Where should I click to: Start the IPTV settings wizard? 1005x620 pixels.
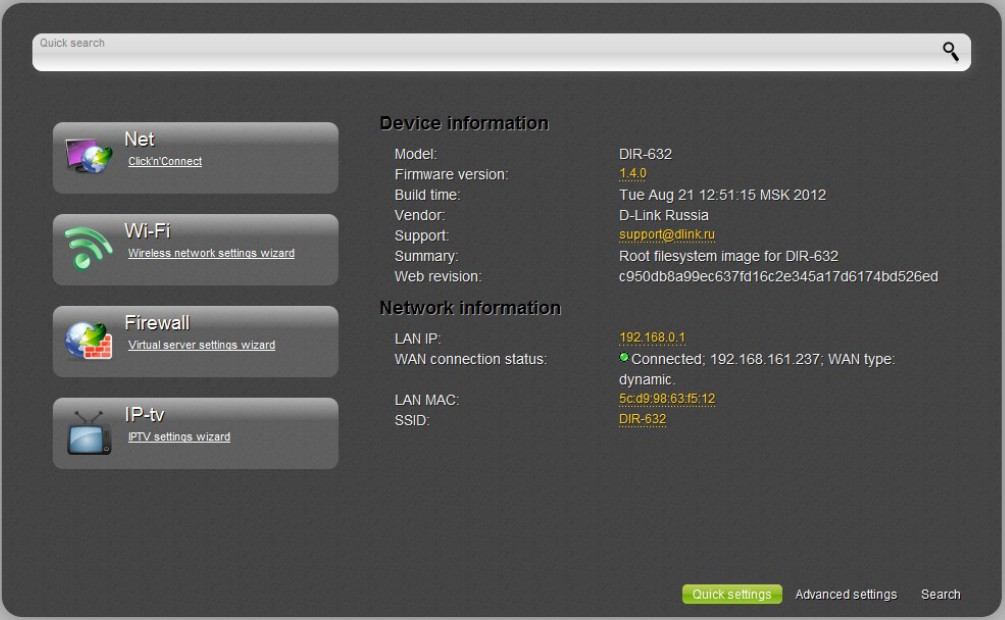coord(179,437)
